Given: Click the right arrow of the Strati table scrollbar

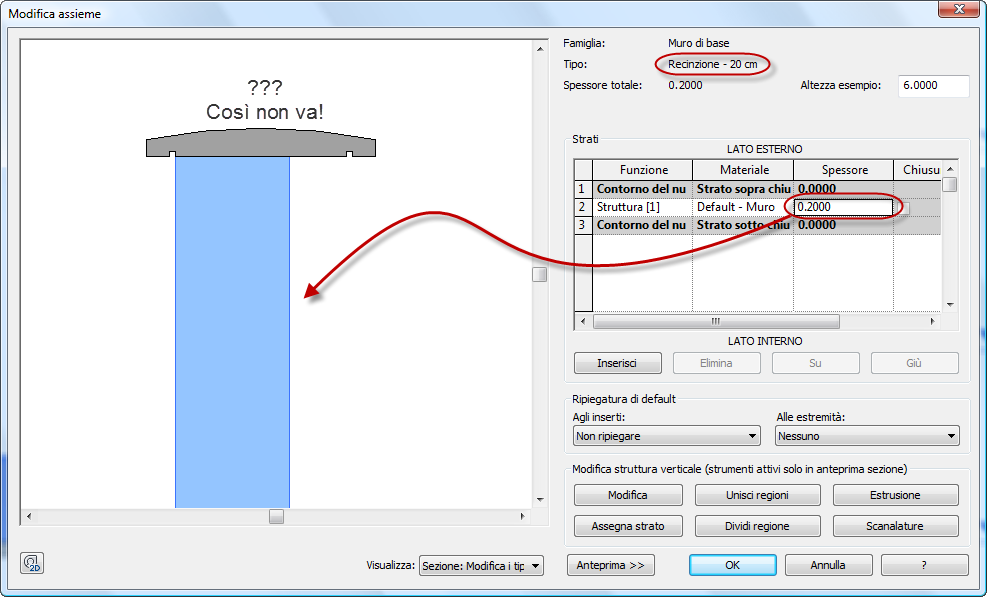Looking at the screenshot, I should coord(932,321).
